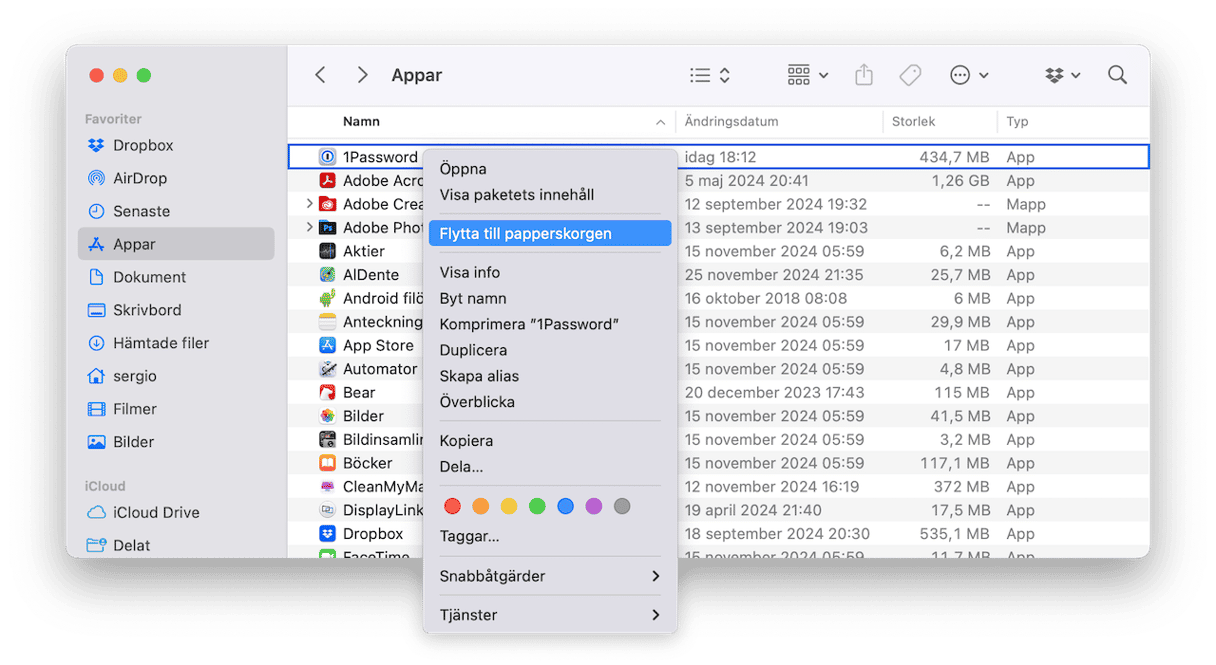Open Bilder in the sidebar

pos(176,442)
